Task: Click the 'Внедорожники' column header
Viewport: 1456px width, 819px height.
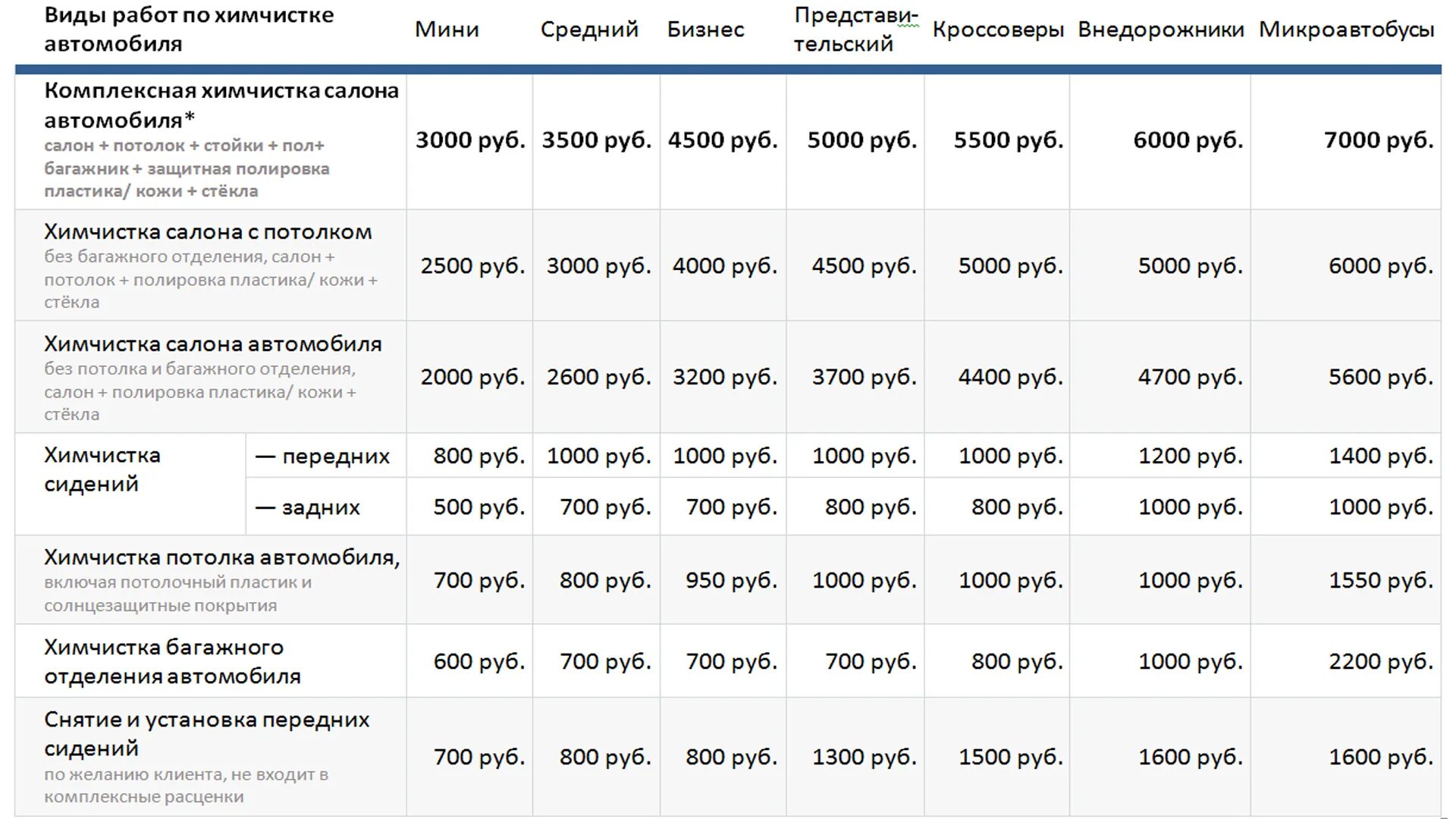Action: 1161,30
